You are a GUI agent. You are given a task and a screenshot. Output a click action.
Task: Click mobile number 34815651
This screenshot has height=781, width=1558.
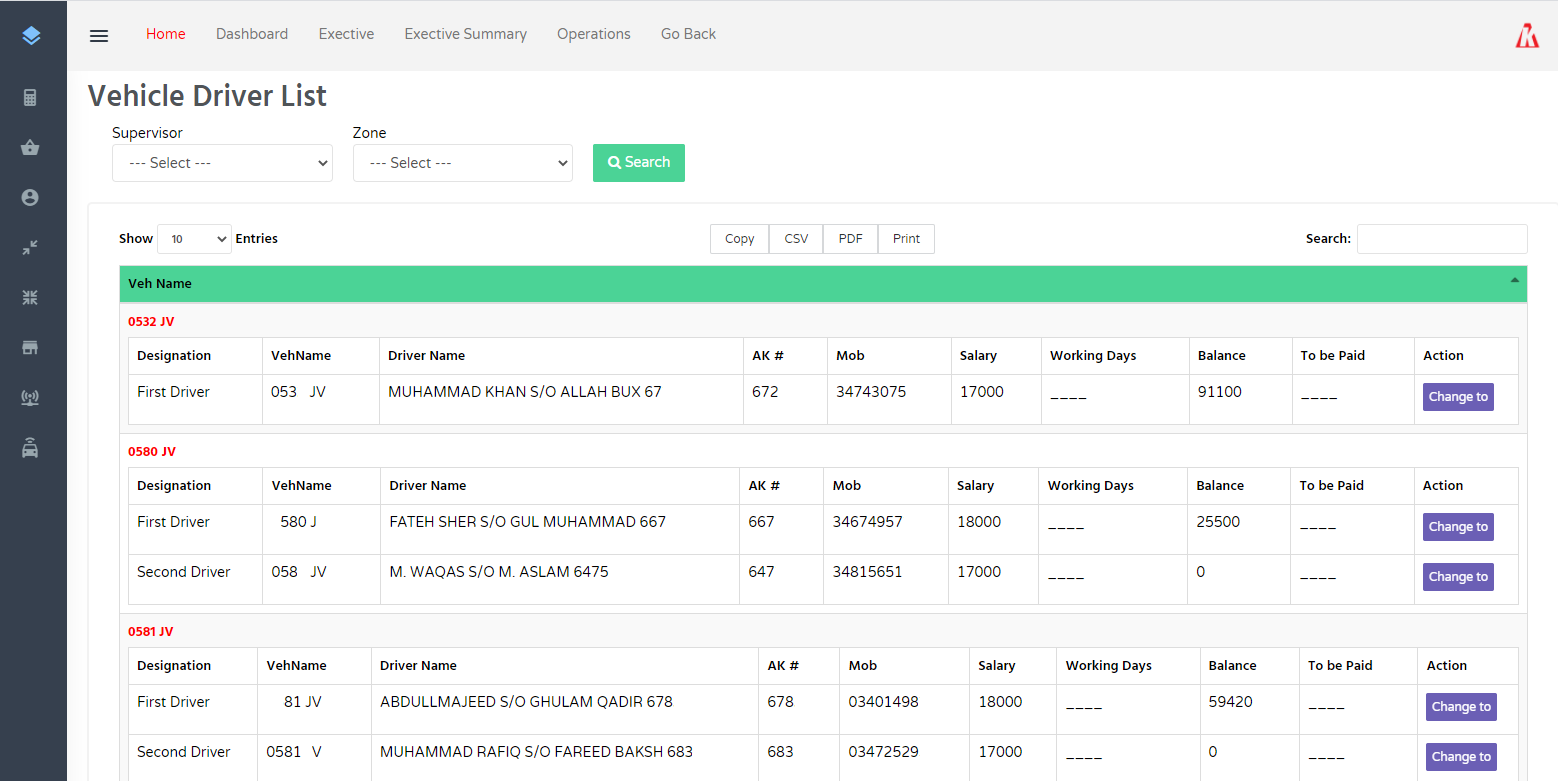(868, 572)
